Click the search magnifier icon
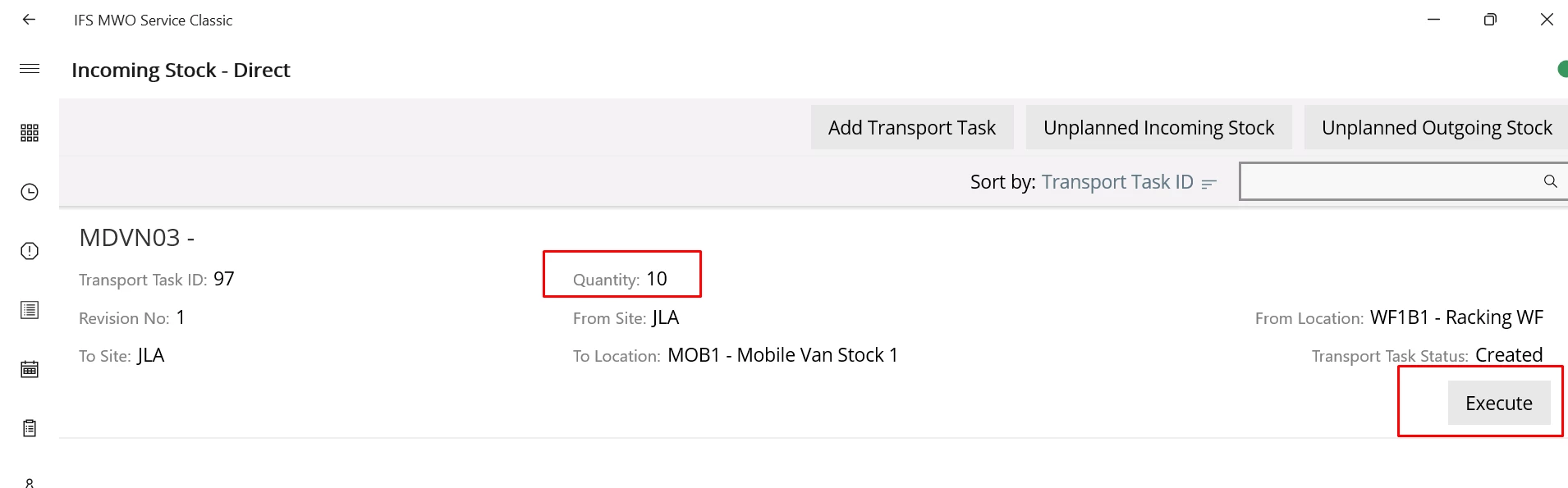 1550,181
